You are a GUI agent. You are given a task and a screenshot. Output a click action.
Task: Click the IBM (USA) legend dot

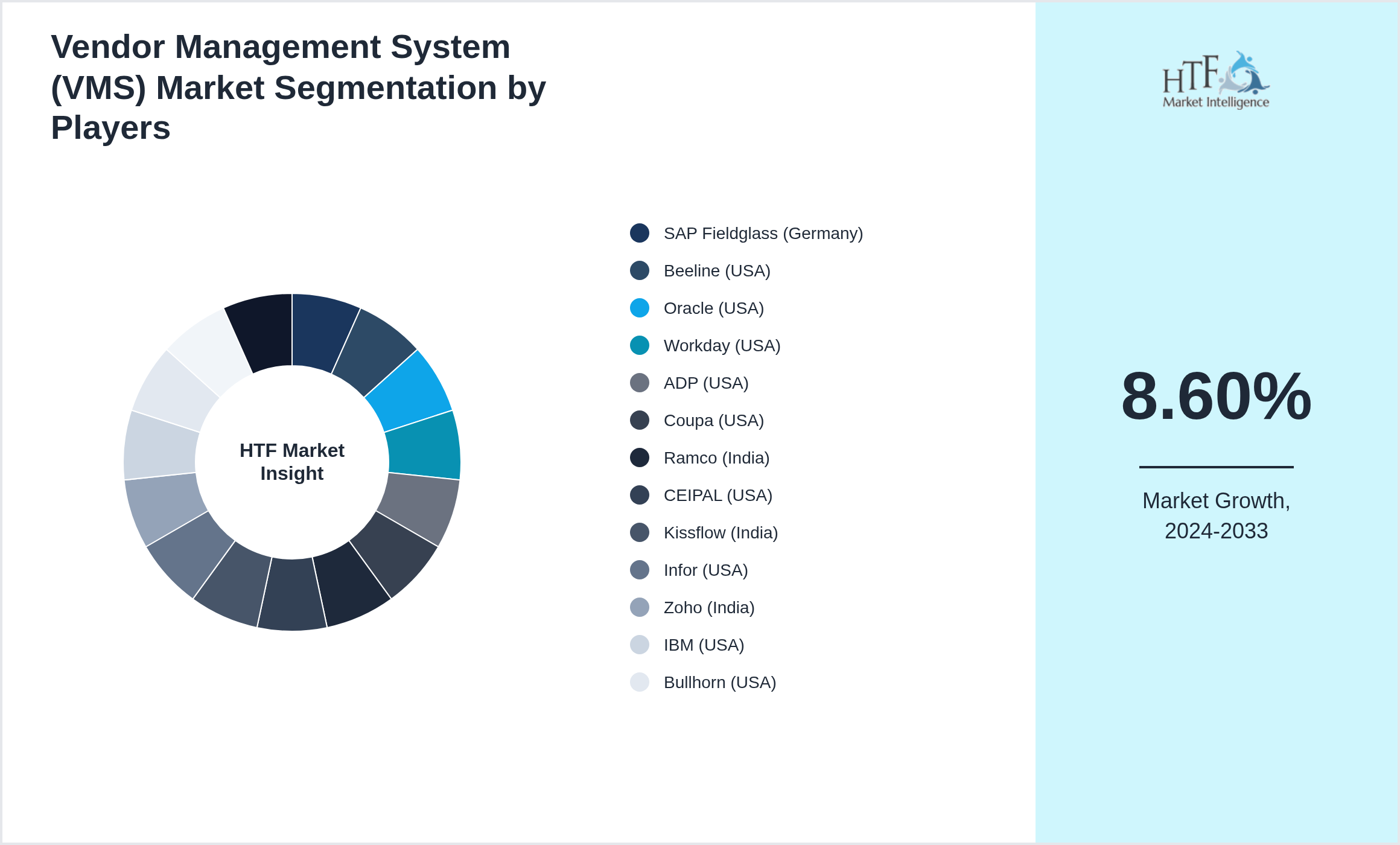[640, 645]
